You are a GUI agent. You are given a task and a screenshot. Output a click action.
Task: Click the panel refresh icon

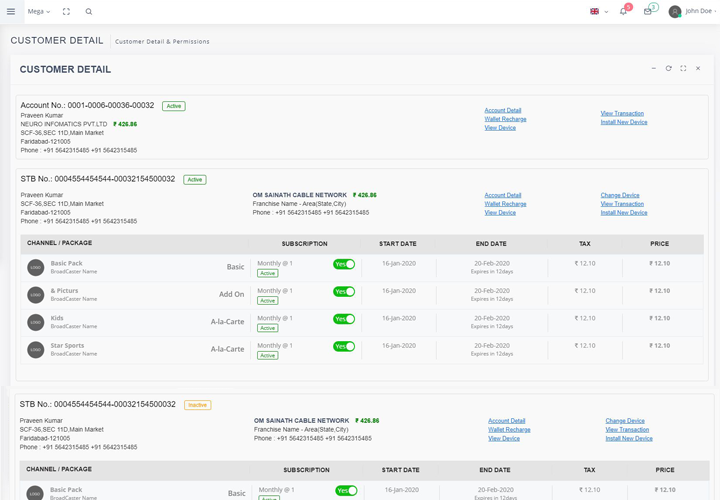pos(668,69)
